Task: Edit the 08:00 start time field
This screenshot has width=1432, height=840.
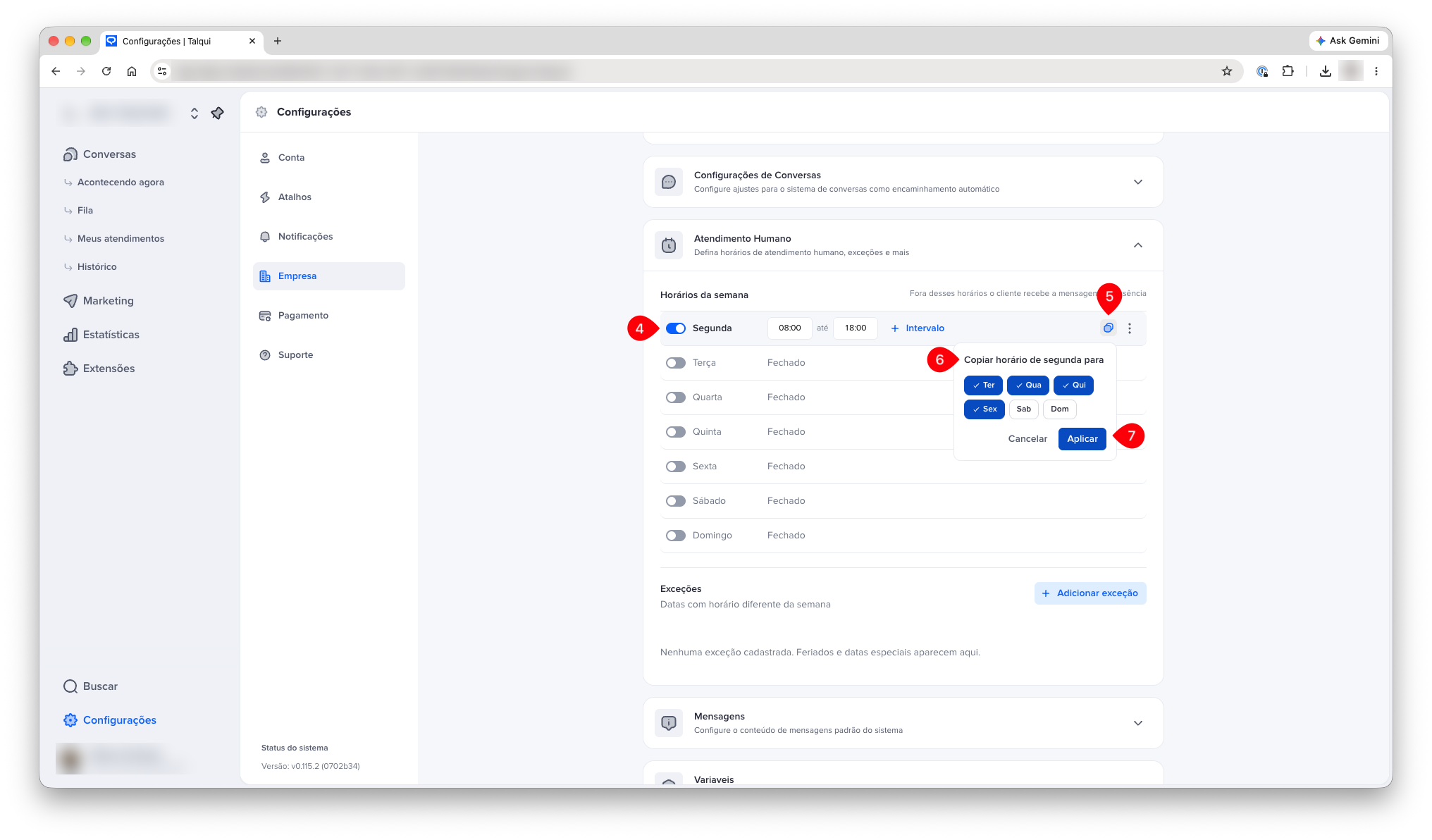Action: pos(789,328)
